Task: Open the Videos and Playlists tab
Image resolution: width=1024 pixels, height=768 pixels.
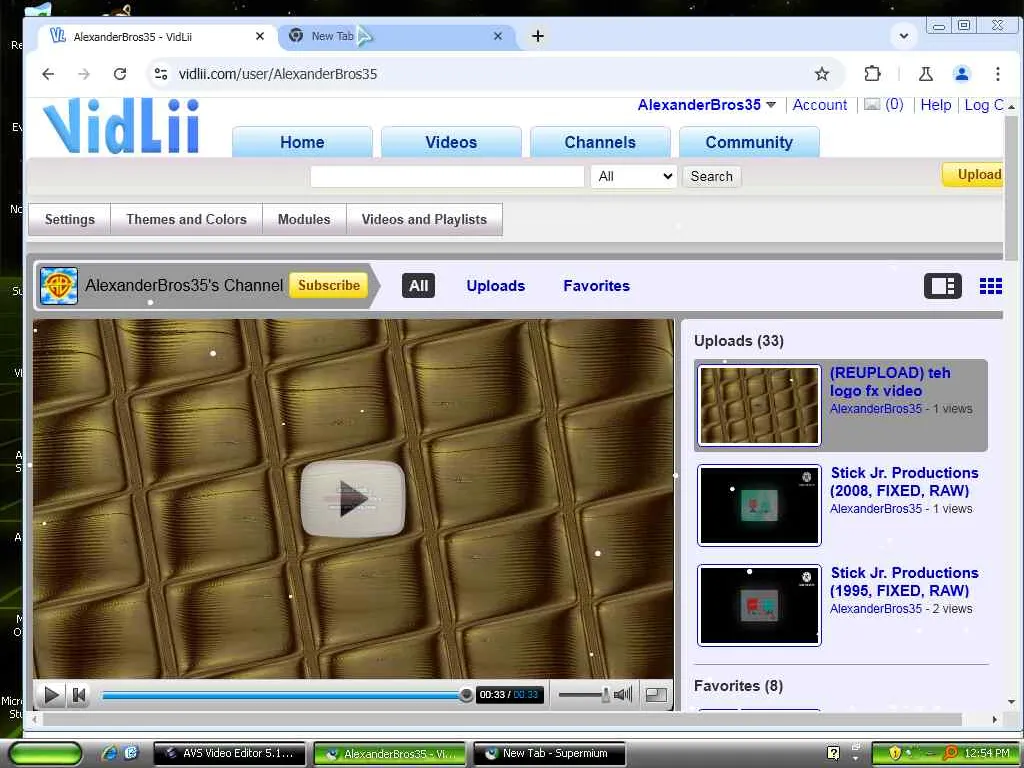Action: pyautogui.click(x=424, y=219)
